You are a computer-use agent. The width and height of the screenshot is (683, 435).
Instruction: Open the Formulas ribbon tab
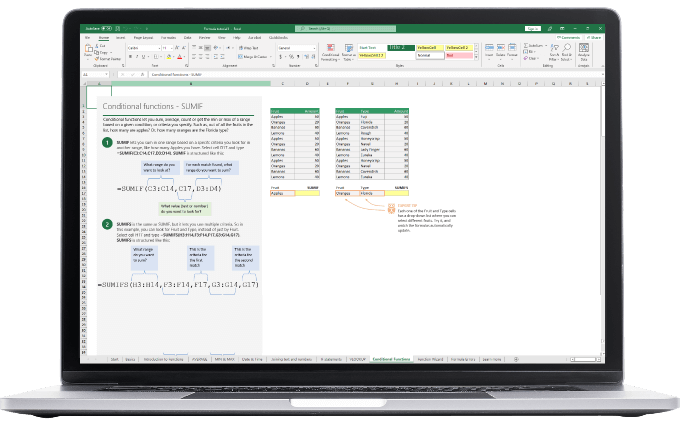(168, 38)
